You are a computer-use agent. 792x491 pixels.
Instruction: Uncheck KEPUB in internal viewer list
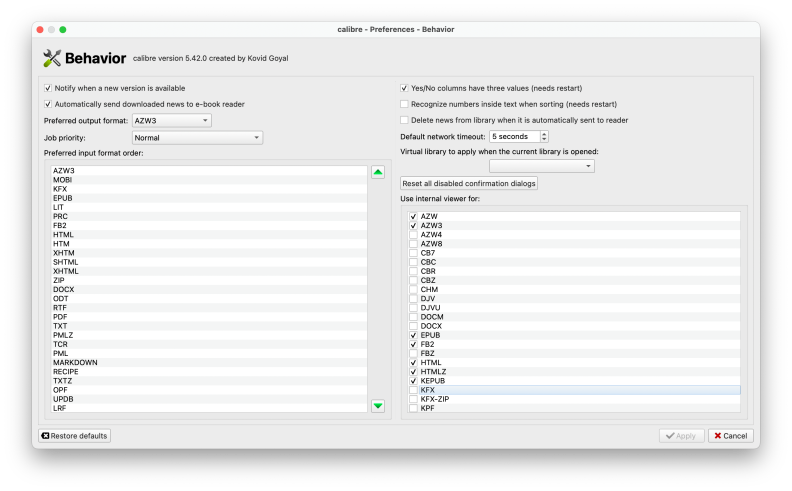(413, 381)
